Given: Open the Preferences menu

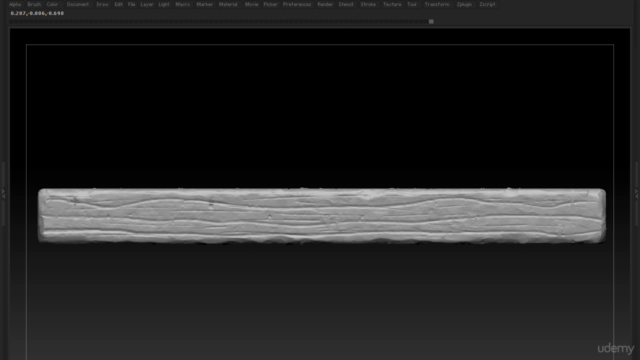Looking at the screenshot, I should (x=297, y=4).
